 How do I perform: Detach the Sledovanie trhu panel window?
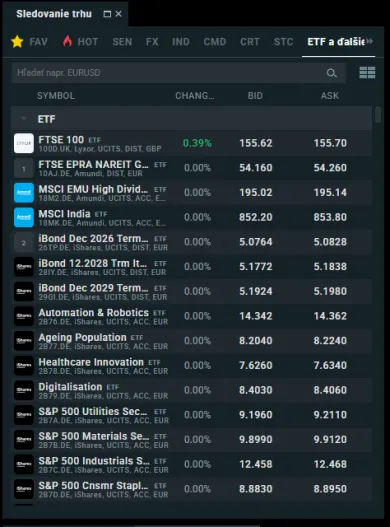tap(107, 14)
